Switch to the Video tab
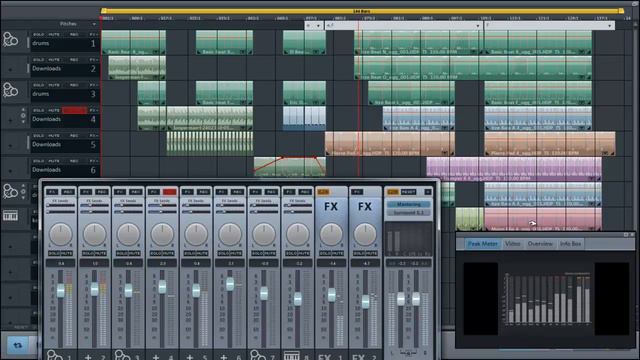 click(x=512, y=244)
